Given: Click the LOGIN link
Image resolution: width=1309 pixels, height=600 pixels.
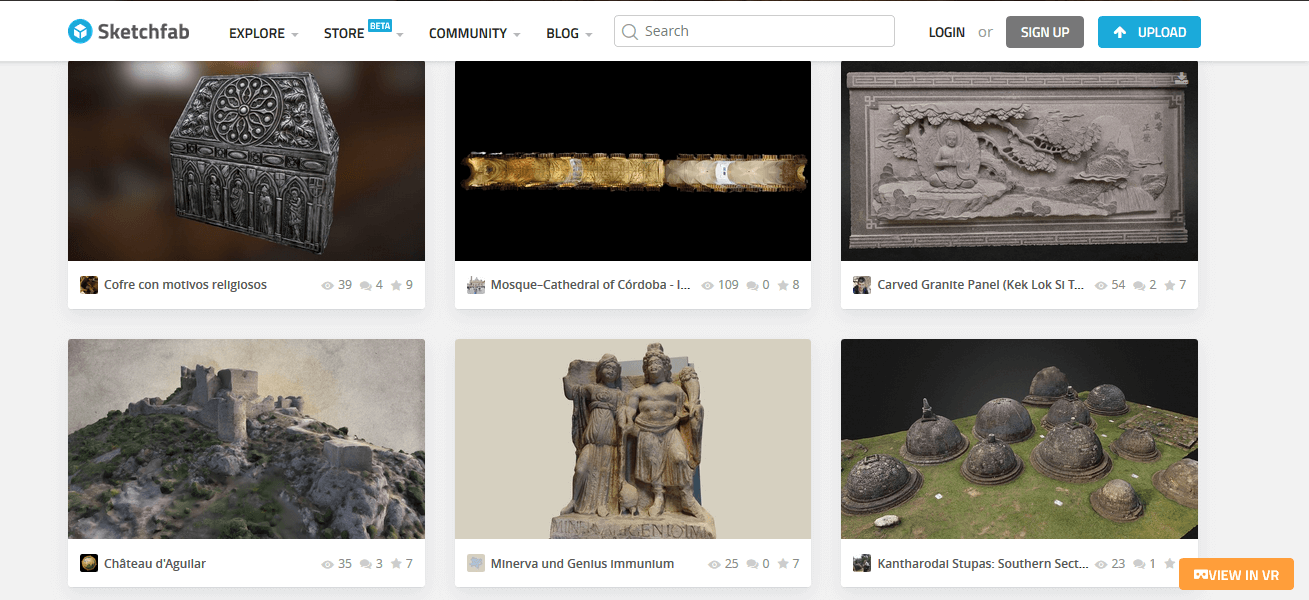Looking at the screenshot, I should [946, 31].
